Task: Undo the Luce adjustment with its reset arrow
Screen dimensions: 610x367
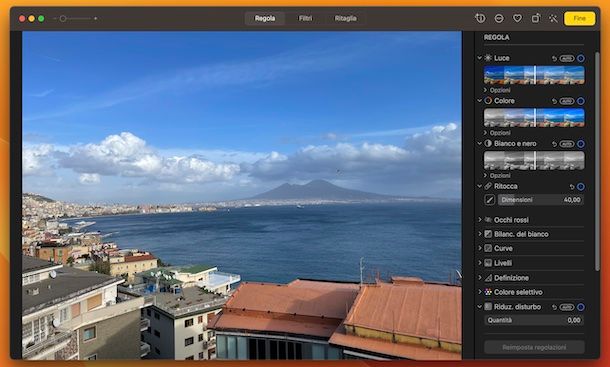Action: click(x=554, y=58)
